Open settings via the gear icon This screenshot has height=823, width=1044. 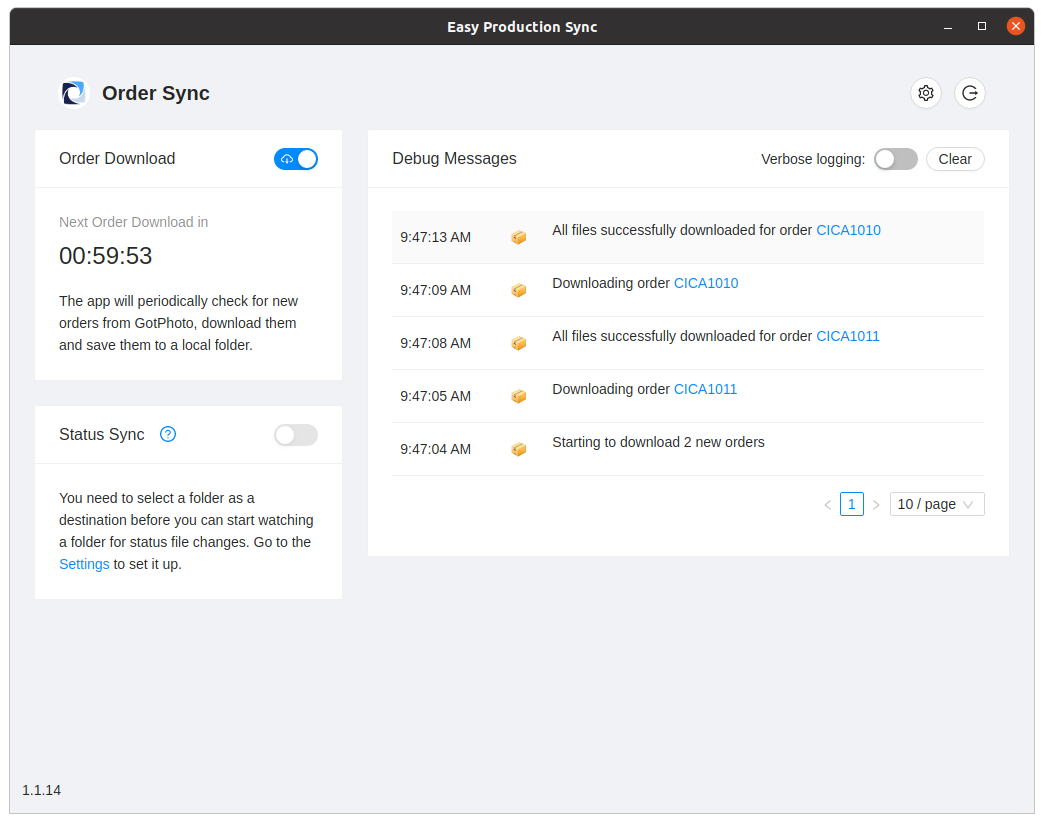[925, 93]
